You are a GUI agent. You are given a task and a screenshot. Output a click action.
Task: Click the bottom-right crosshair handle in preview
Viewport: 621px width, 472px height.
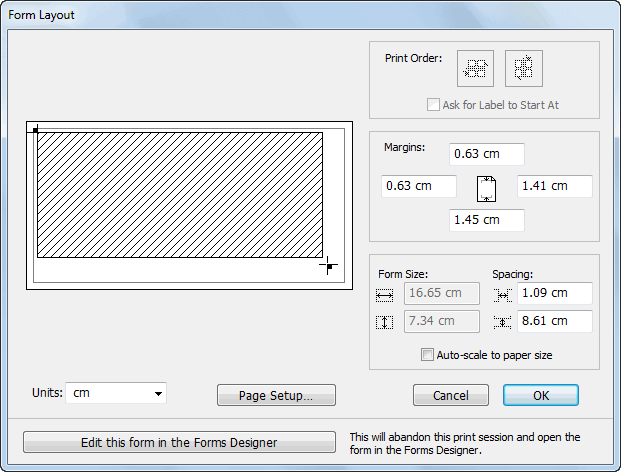[329, 265]
